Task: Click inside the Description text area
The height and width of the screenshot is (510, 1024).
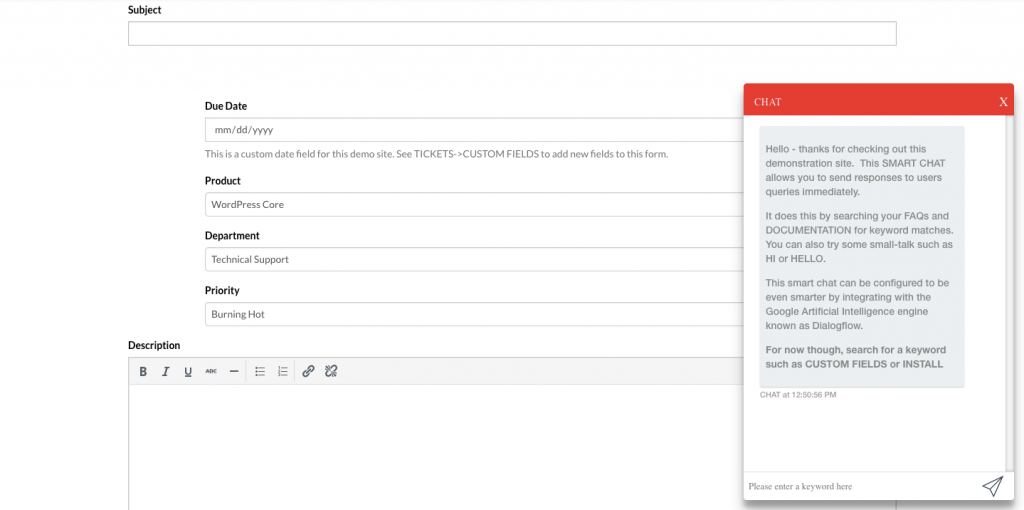Action: coord(436,447)
